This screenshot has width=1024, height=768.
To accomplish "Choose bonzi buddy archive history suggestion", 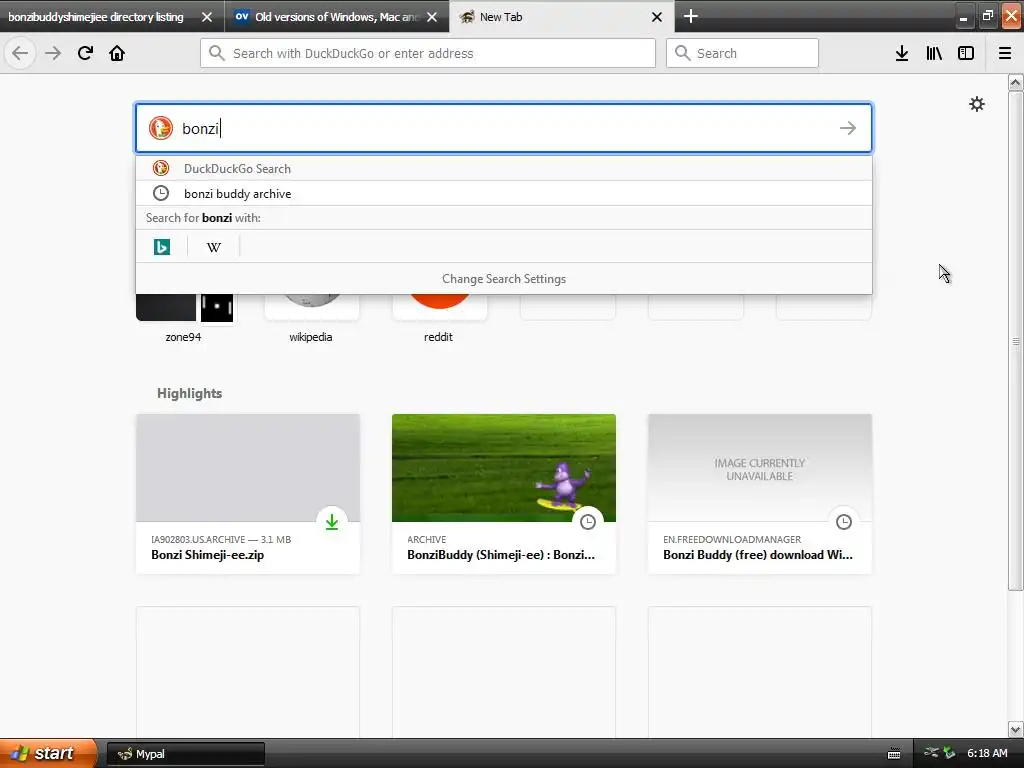I will tap(504, 193).
